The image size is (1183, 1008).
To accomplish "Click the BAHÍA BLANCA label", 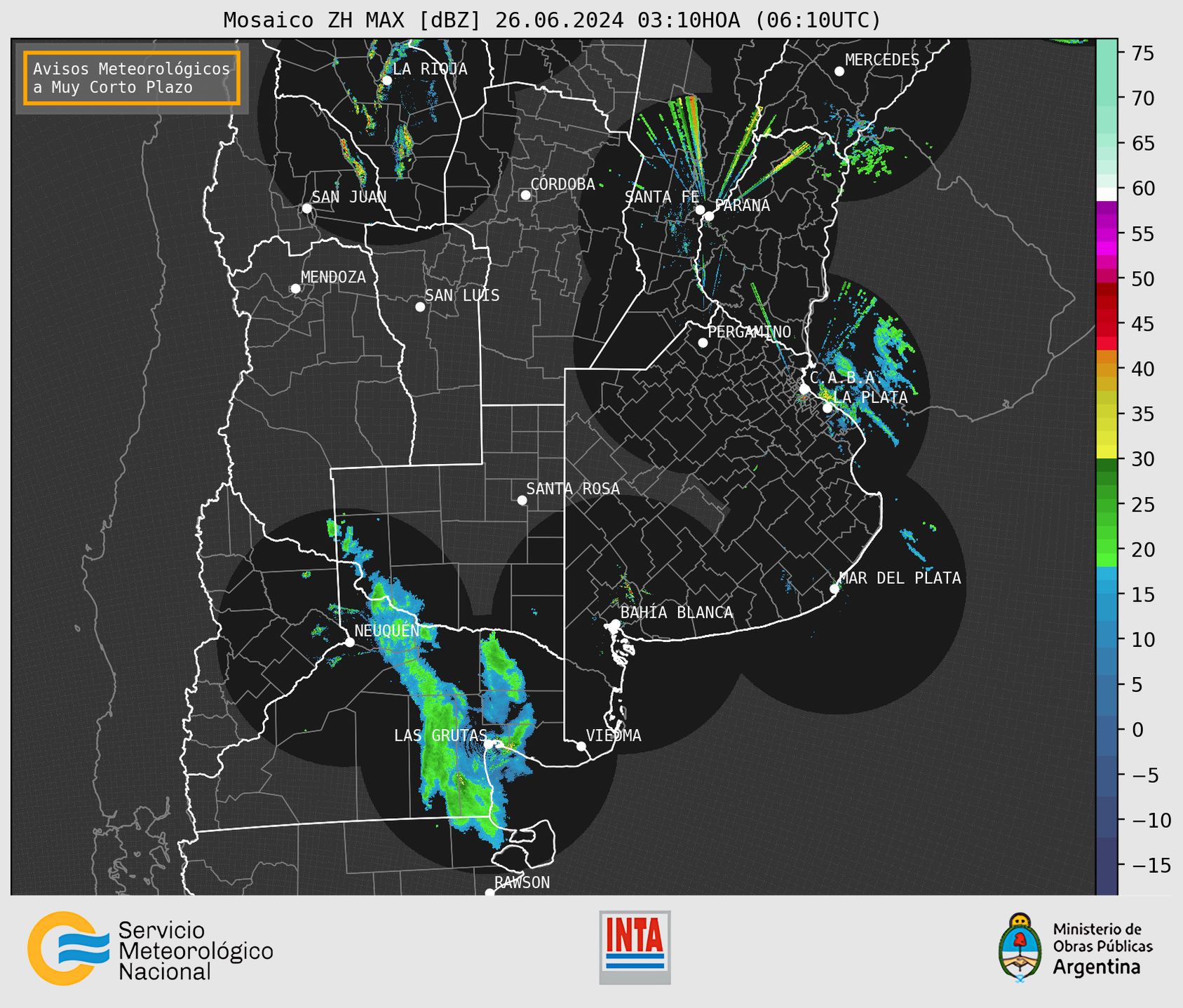I will pyautogui.click(x=677, y=613).
